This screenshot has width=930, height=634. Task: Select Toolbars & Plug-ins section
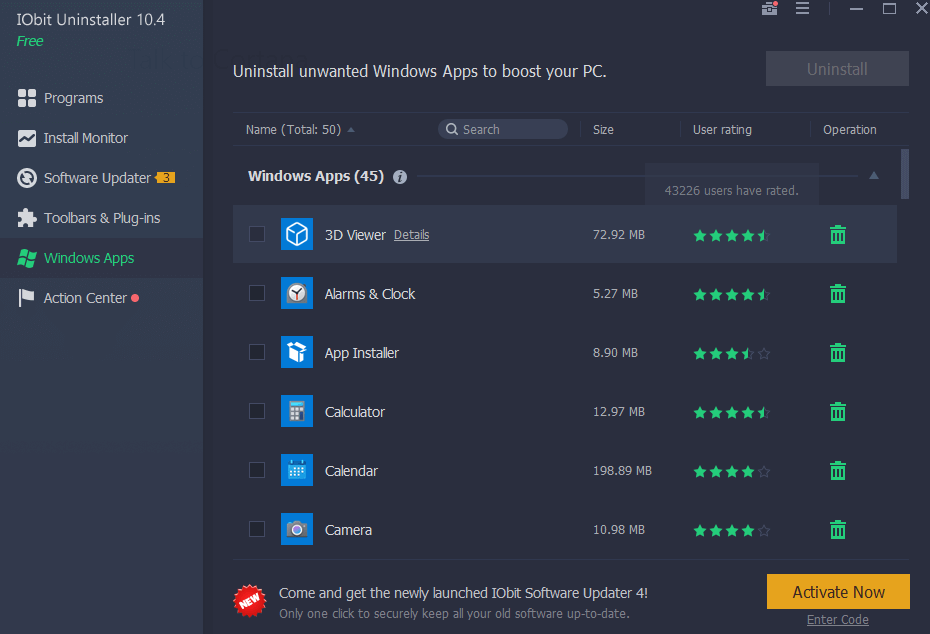pyautogui.click(x=27, y=218)
